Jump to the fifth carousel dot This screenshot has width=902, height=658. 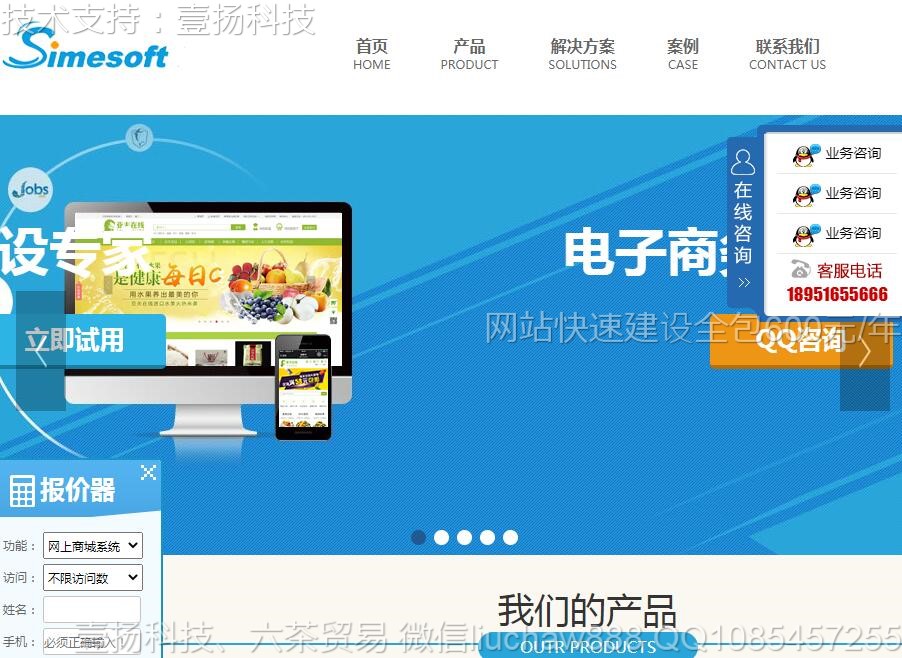coord(511,537)
